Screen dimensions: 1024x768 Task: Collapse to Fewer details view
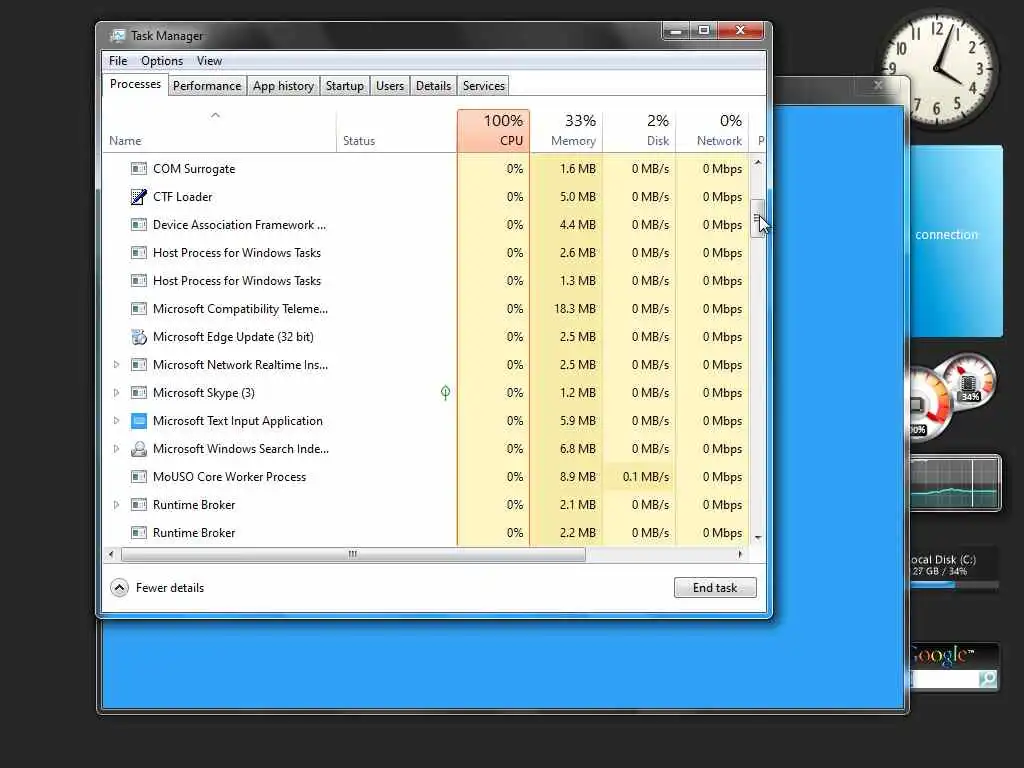(x=157, y=588)
